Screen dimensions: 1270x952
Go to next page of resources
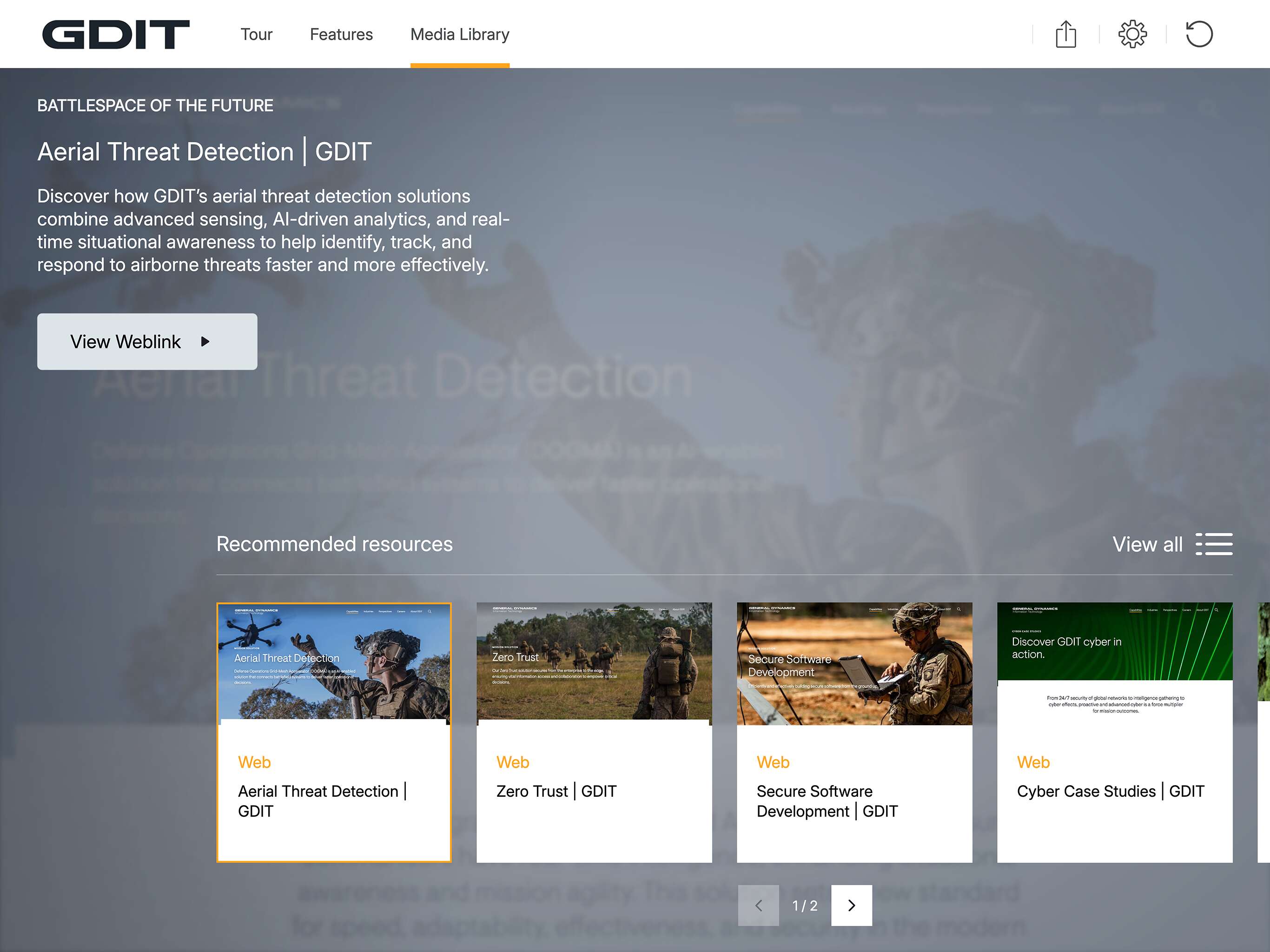[852, 906]
